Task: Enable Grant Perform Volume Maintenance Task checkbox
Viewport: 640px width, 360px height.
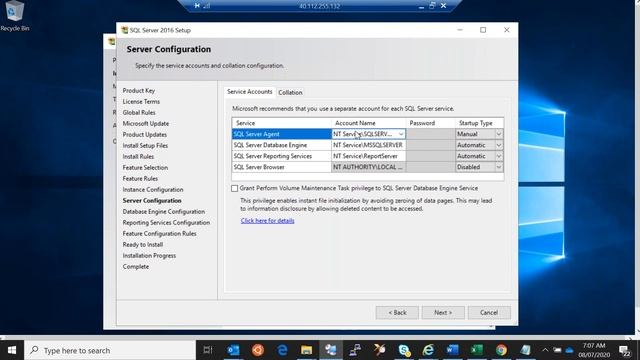Action: [234, 188]
